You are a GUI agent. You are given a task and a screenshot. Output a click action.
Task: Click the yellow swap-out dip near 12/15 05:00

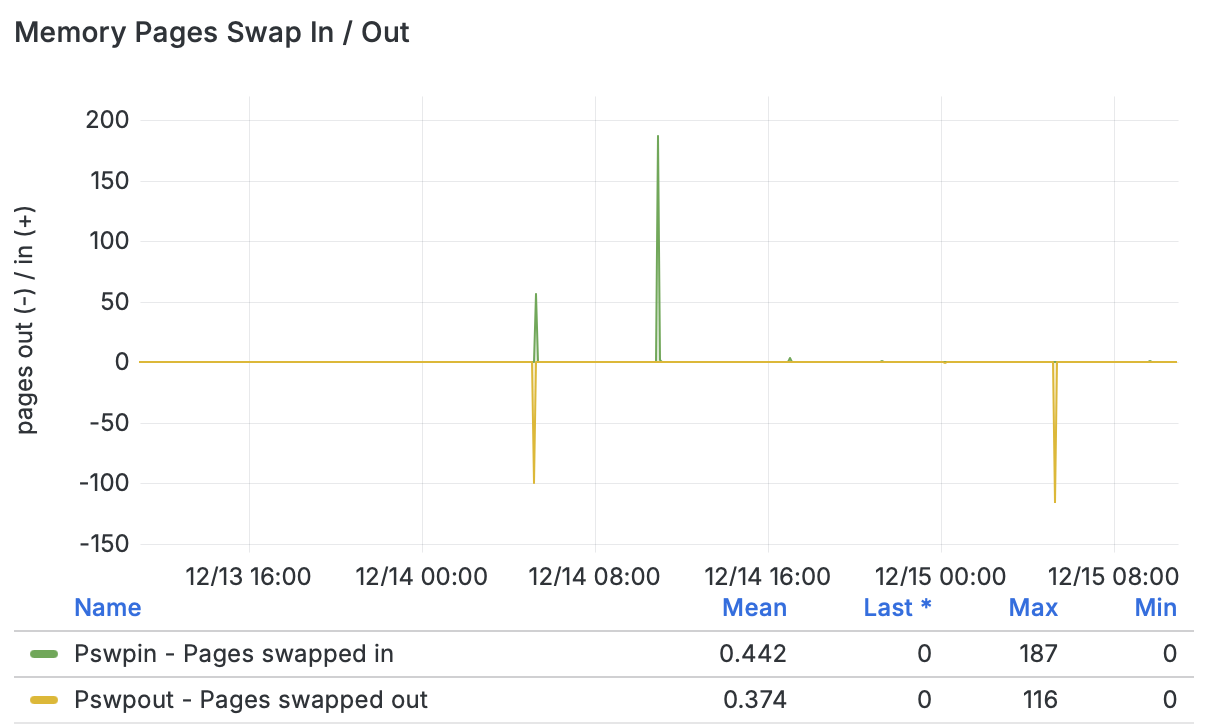1055,500
